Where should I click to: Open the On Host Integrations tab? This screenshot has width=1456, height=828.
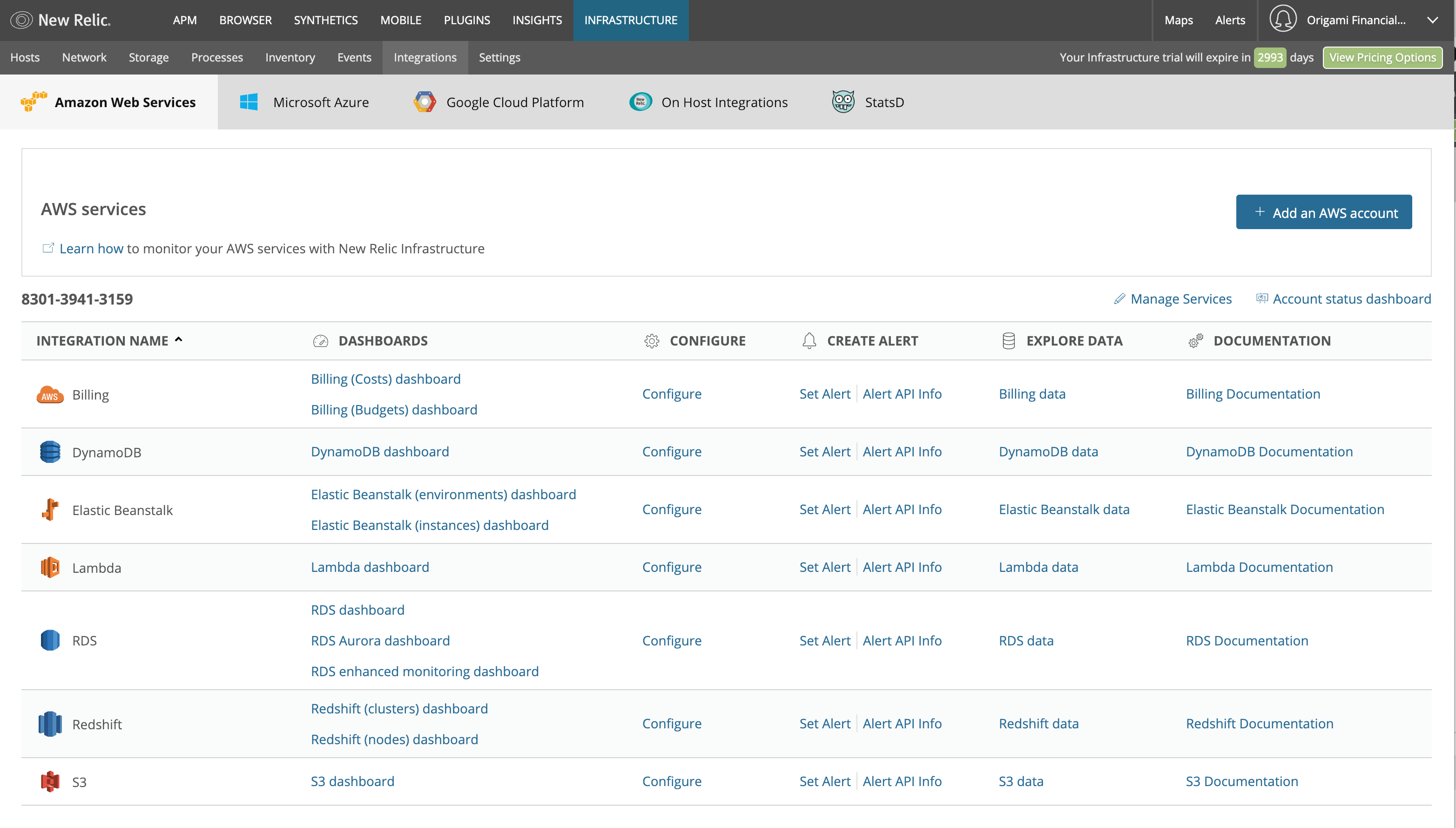[724, 102]
